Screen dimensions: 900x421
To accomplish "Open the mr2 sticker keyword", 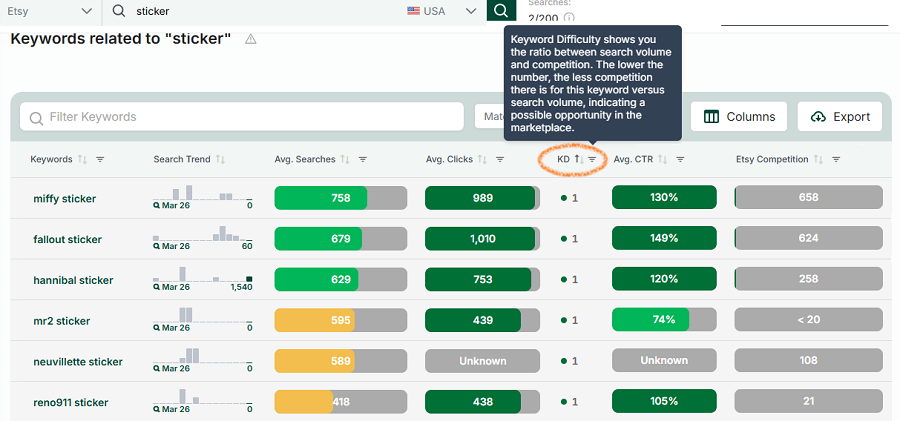I will [x=61, y=321].
